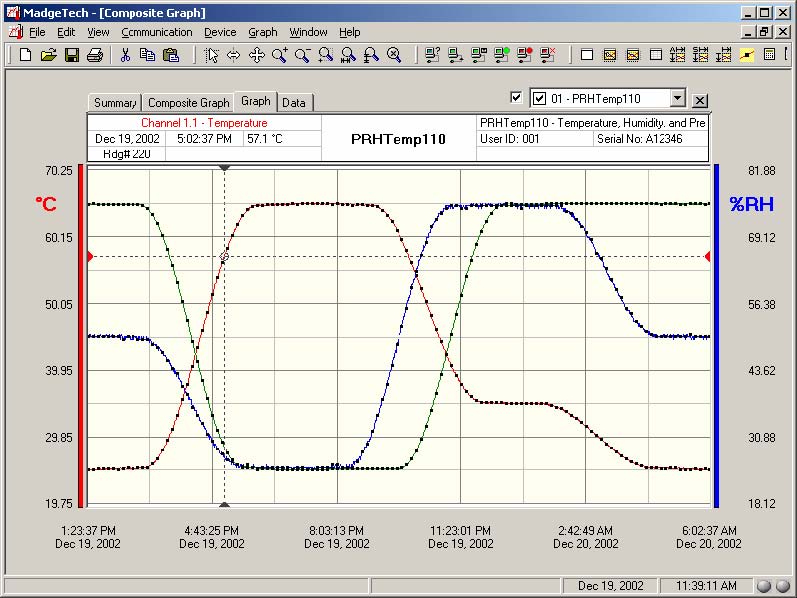Select the four-way move pan tool
797x598 pixels.
coord(257,54)
